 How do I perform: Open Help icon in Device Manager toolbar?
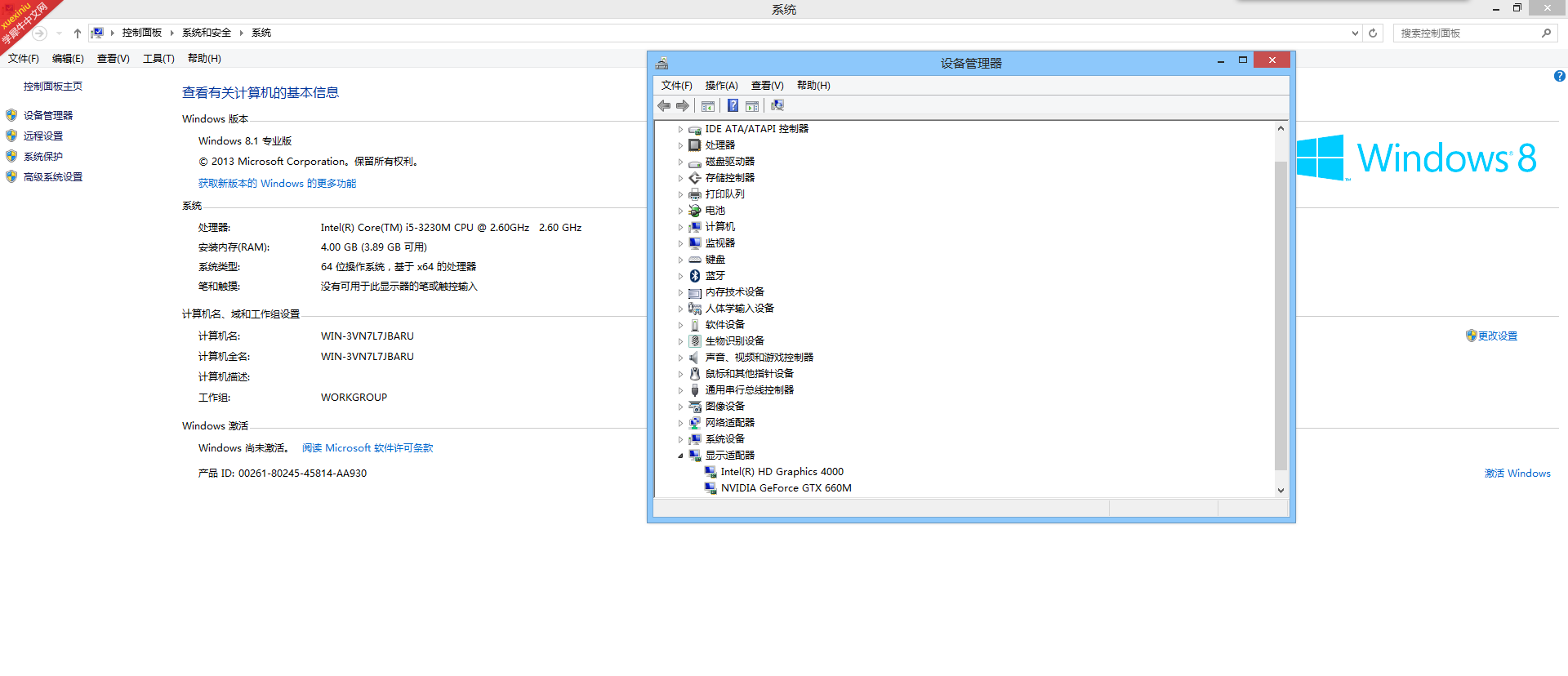click(733, 105)
